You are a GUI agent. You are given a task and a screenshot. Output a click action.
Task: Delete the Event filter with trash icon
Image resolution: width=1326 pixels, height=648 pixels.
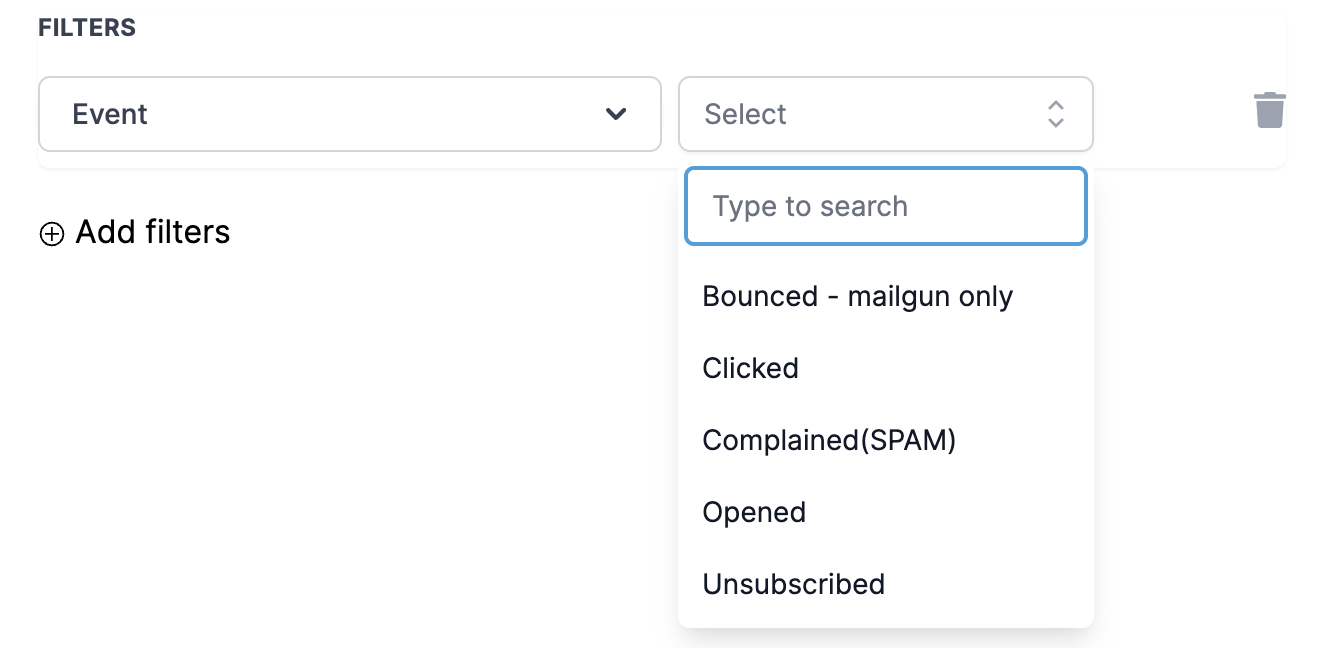1269,110
